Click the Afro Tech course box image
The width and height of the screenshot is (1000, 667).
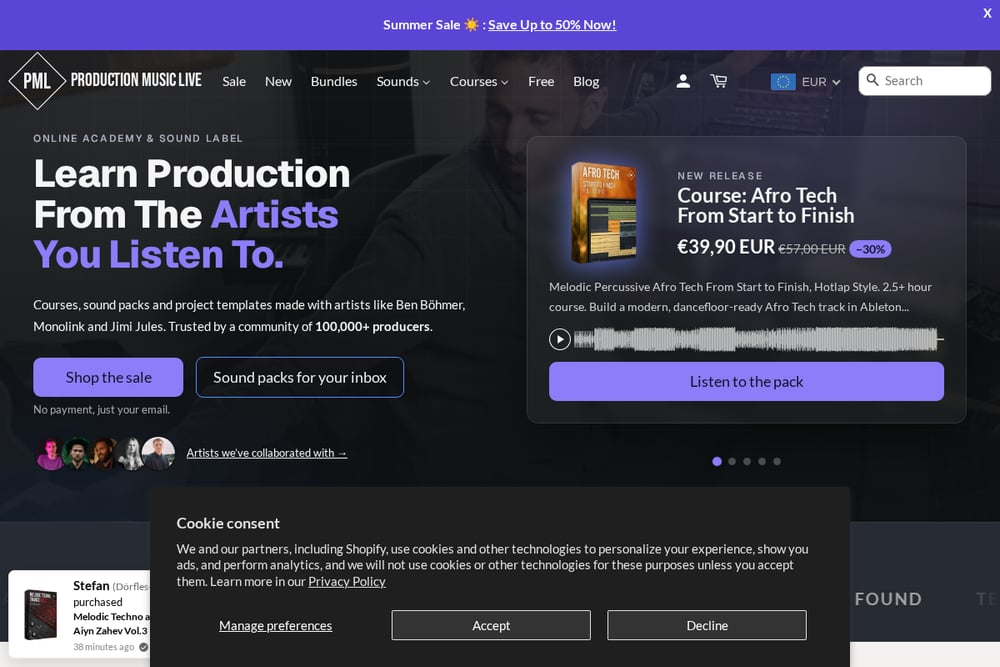click(x=603, y=212)
